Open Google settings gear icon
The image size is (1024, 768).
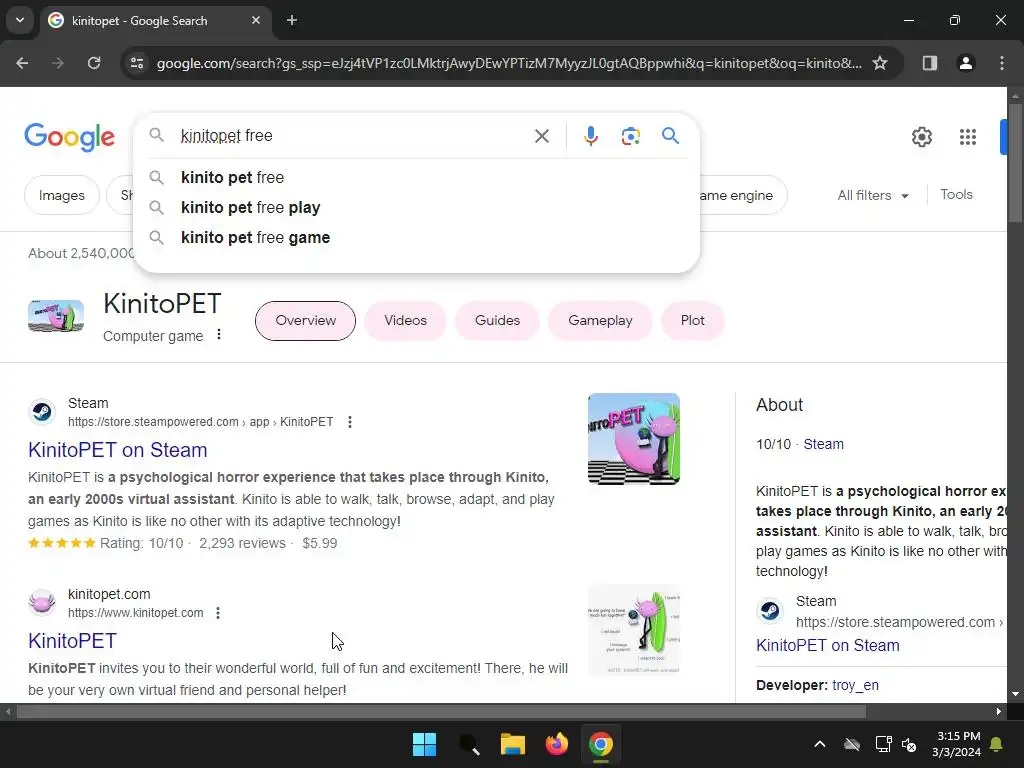[x=921, y=136]
